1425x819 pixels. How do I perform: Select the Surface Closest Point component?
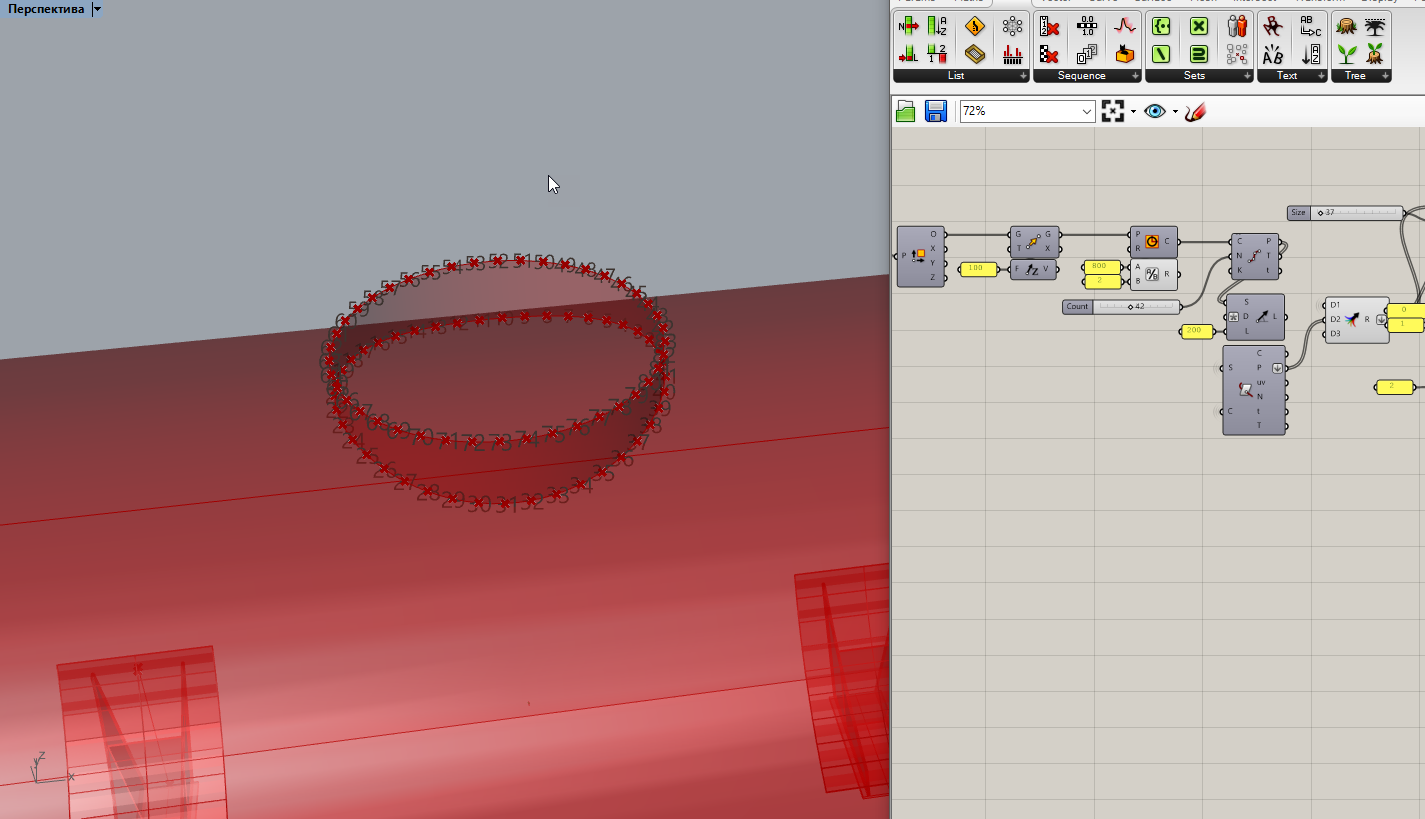pyautogui.click(x=1254, y=390)
